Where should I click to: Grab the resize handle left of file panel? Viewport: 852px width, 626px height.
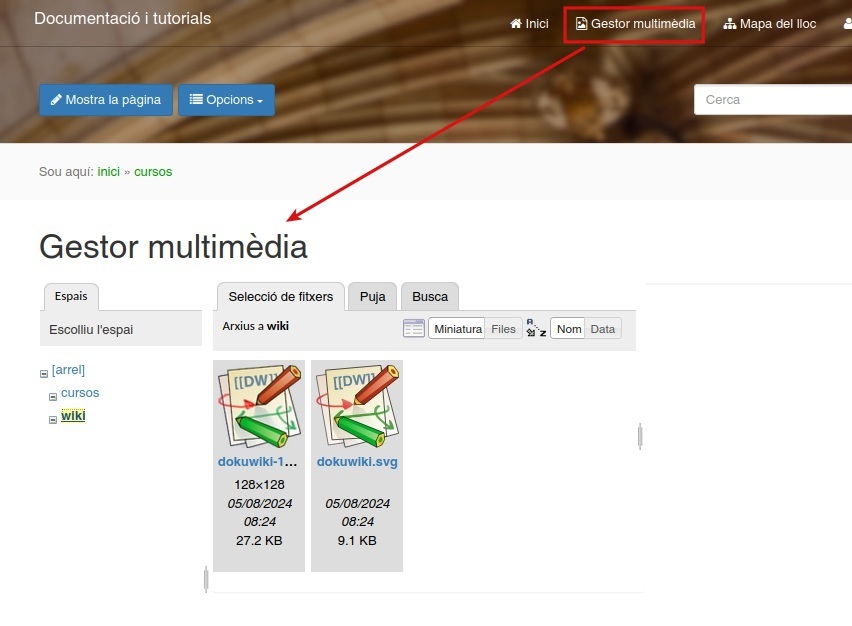point(206,579)
